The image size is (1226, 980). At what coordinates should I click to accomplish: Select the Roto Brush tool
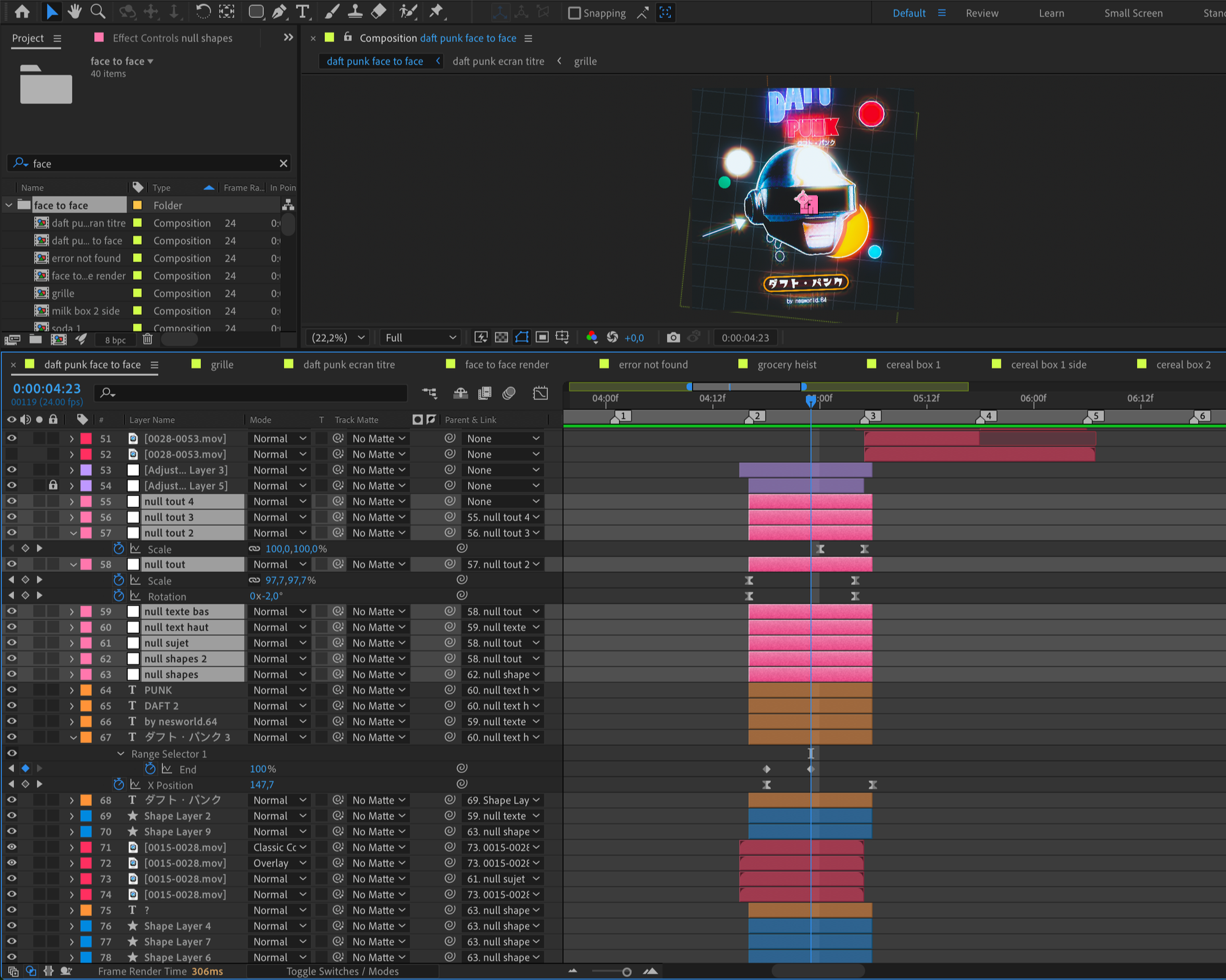(407, 12)
